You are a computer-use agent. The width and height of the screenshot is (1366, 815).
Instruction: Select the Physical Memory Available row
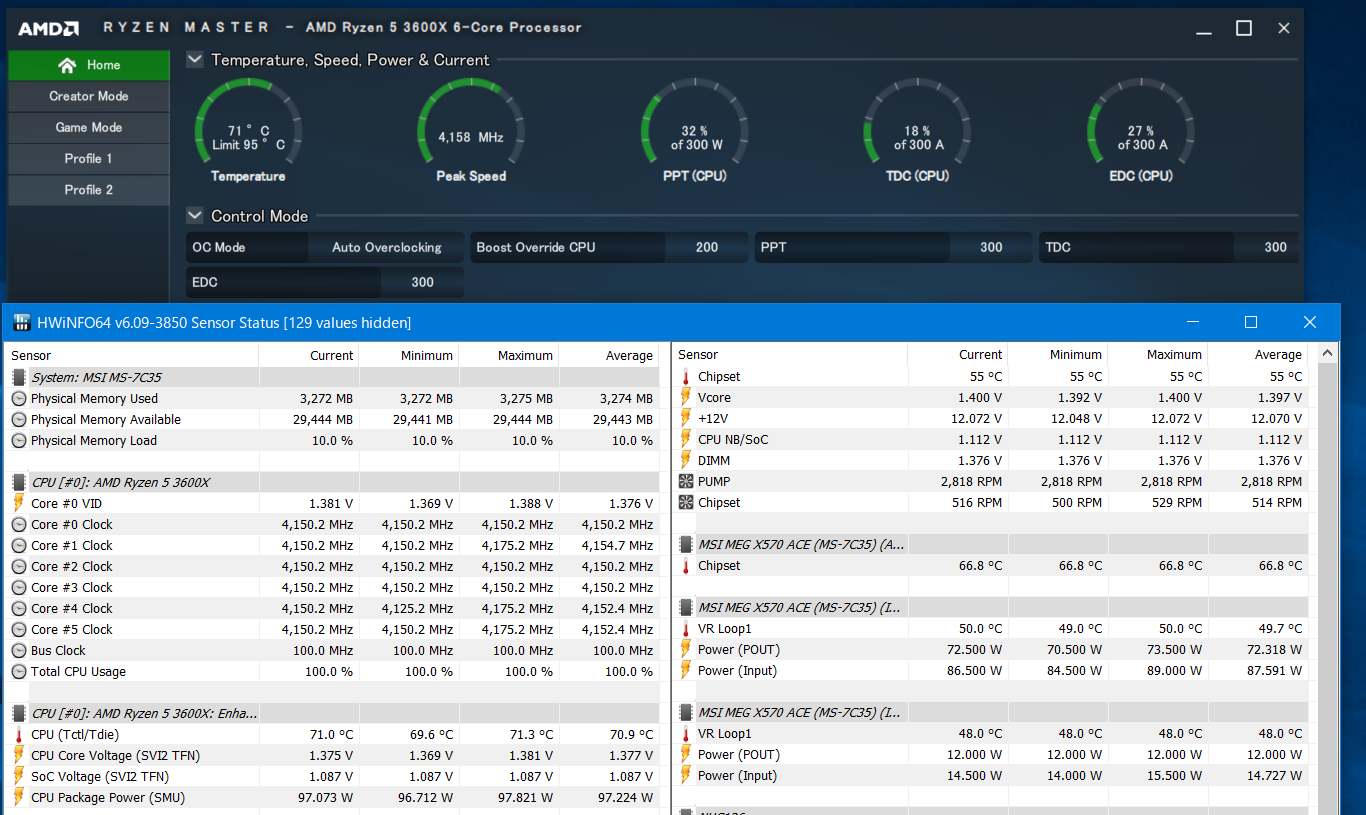pyautogui.click(x=333, y=419)
